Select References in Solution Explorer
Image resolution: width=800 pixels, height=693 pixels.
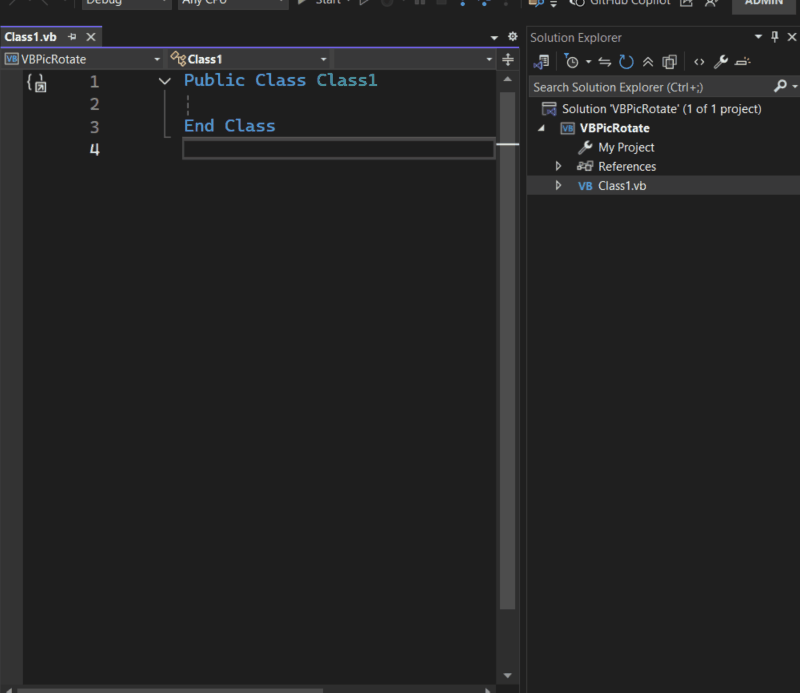(x=627, y=166)
